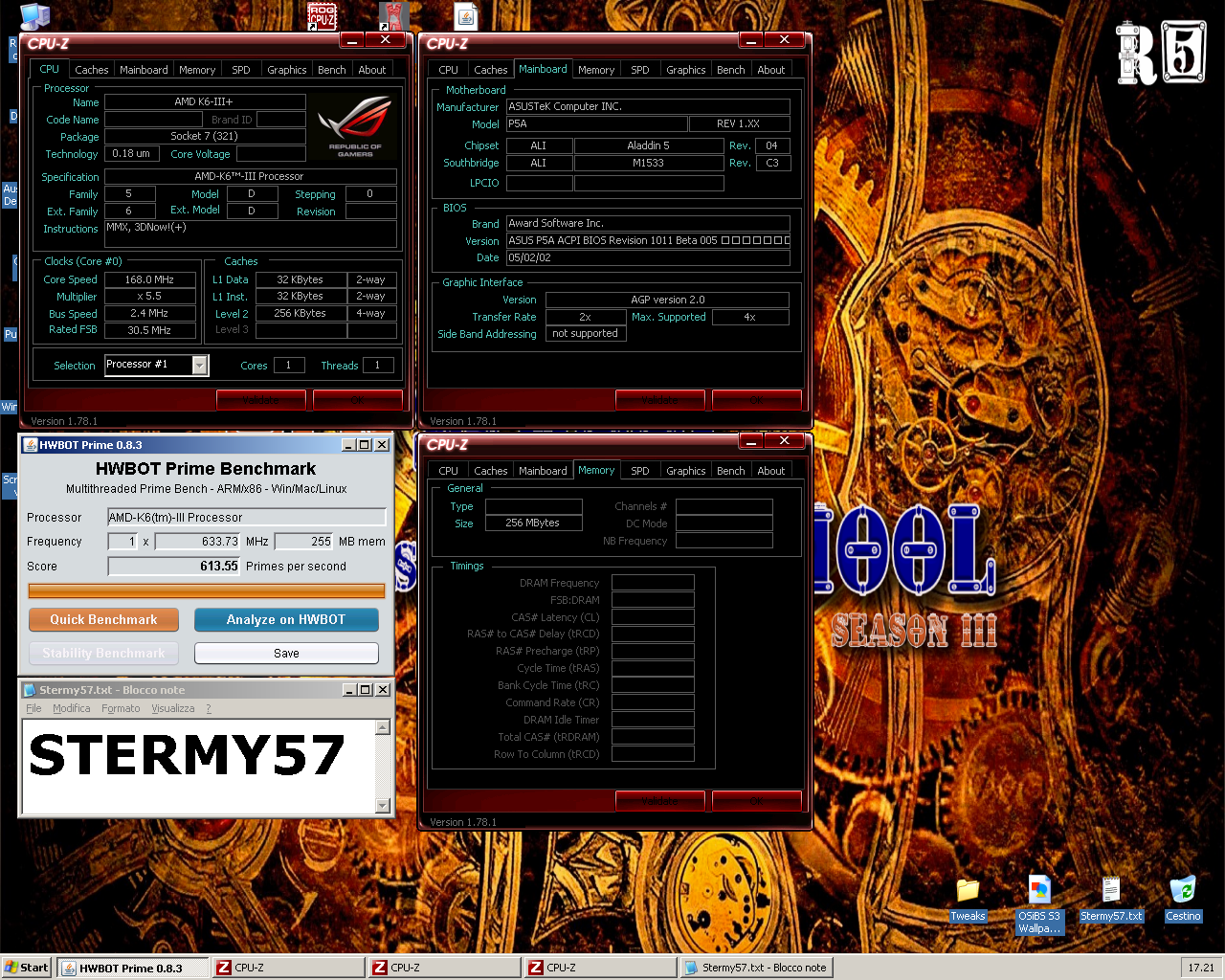1225x980 pixels.
Task: Click the 613.55 score field
Action: click(174, 567)
